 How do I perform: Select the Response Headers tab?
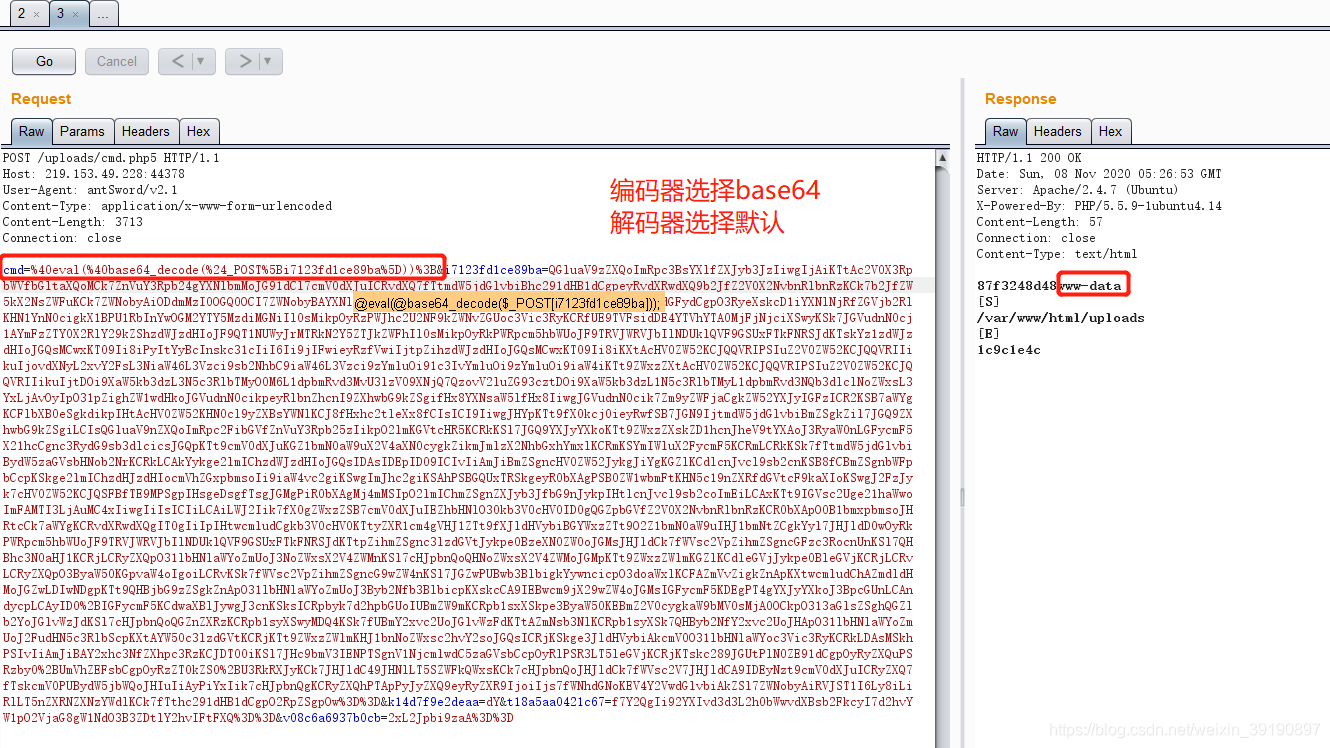(1058, 131)
